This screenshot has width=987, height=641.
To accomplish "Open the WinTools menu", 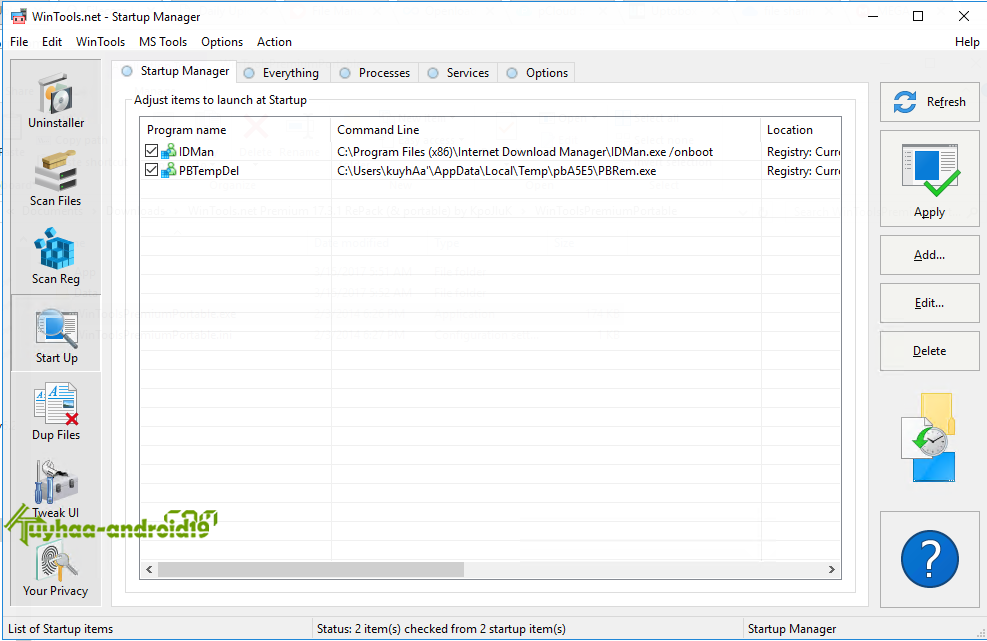I will (x=100, y=42).
